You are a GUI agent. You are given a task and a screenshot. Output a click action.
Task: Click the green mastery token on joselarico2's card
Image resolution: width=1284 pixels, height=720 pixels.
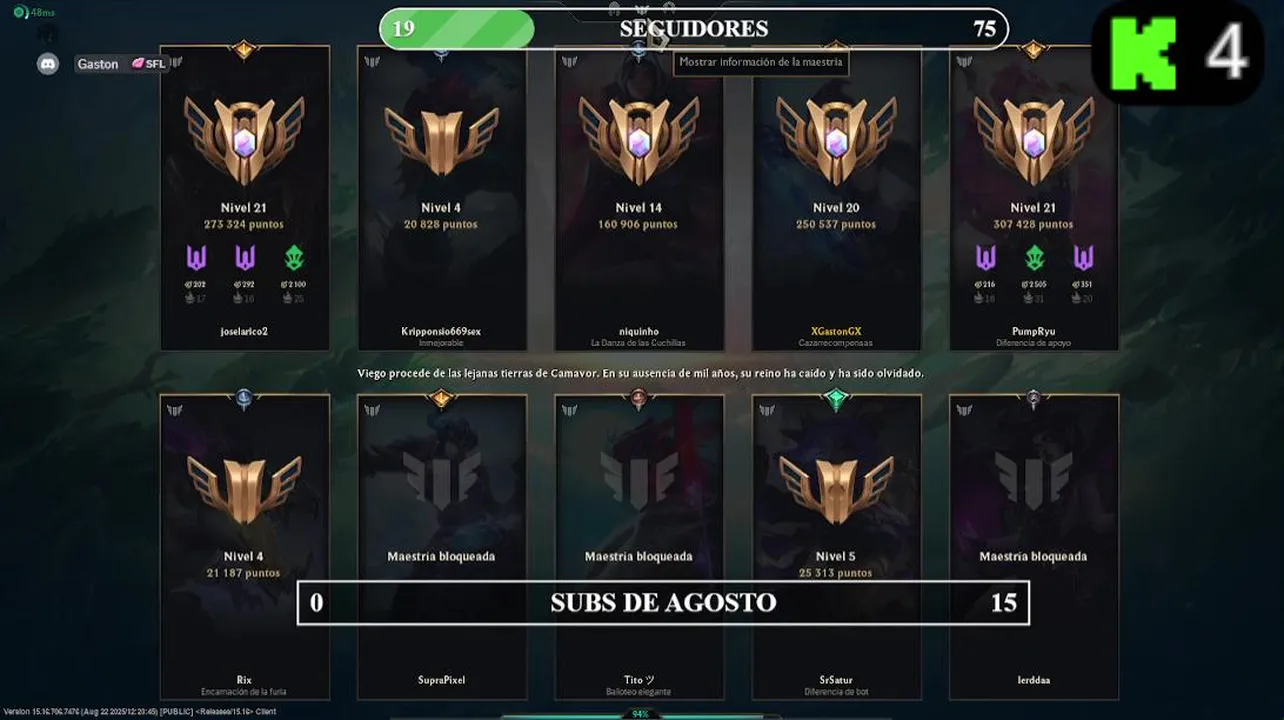293,258
